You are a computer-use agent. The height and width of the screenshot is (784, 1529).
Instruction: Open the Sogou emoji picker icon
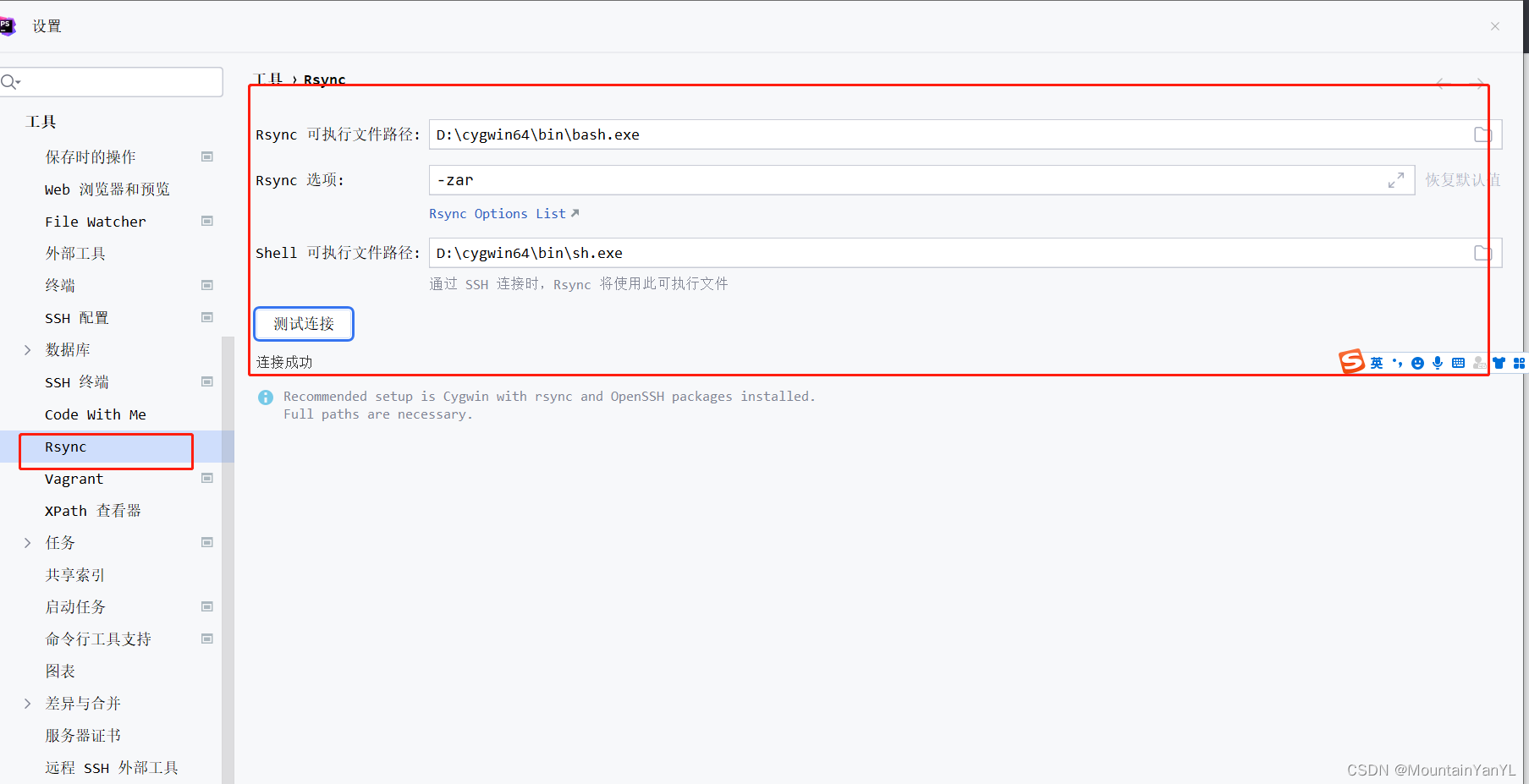[1418, 362]
